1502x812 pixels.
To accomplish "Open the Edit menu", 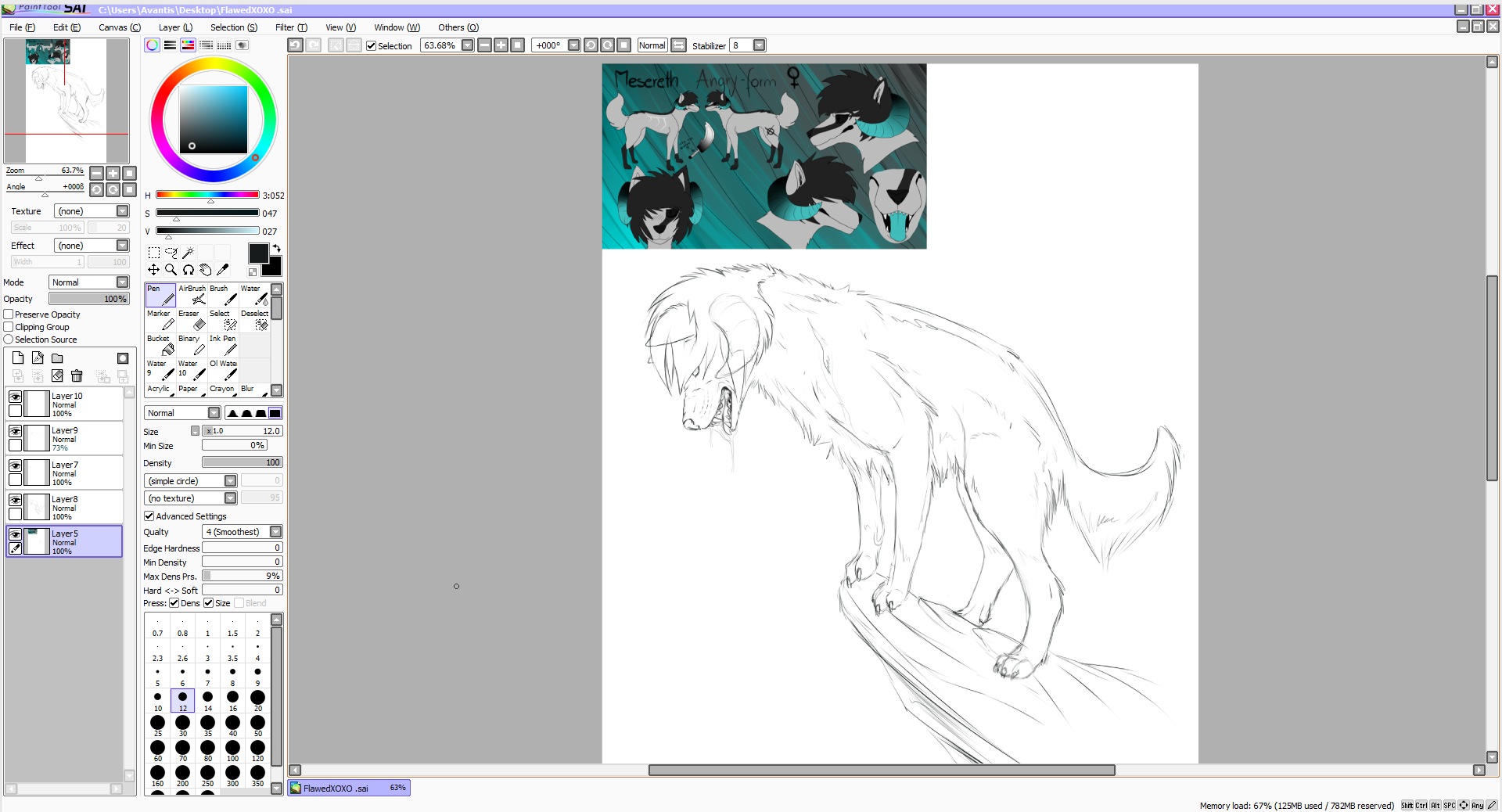I will coord(66,27).
